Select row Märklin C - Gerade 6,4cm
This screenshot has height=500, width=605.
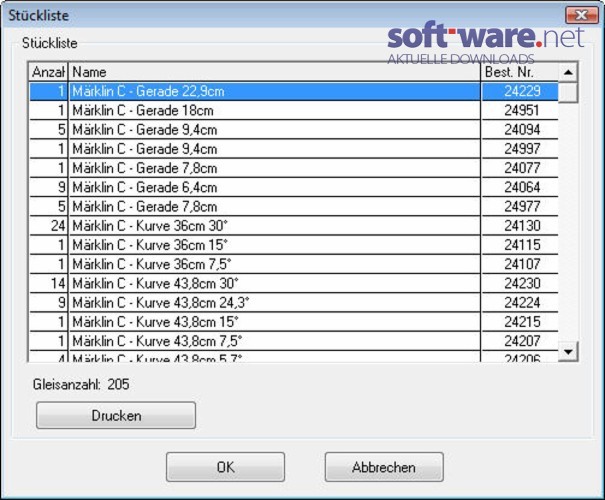pos(294,188)
